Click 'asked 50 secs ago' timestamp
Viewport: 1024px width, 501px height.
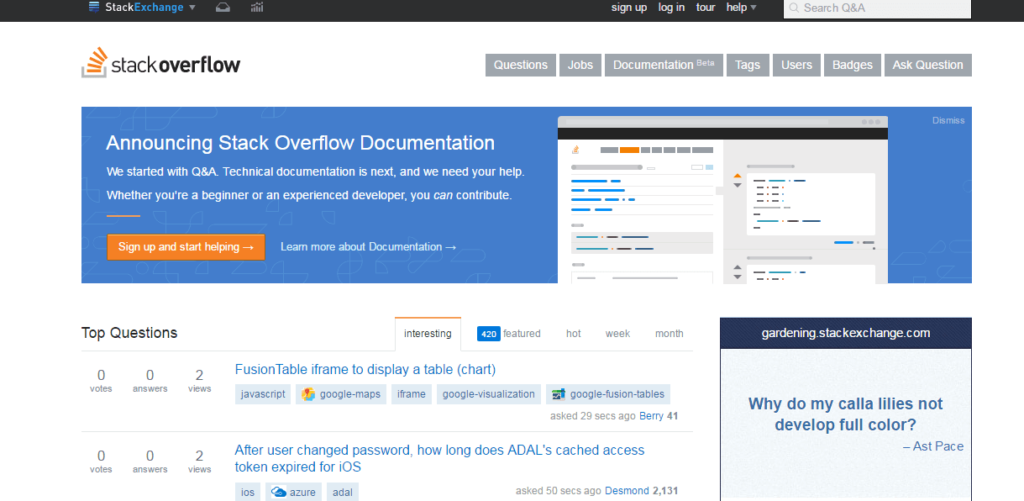[x=558, y=491]
